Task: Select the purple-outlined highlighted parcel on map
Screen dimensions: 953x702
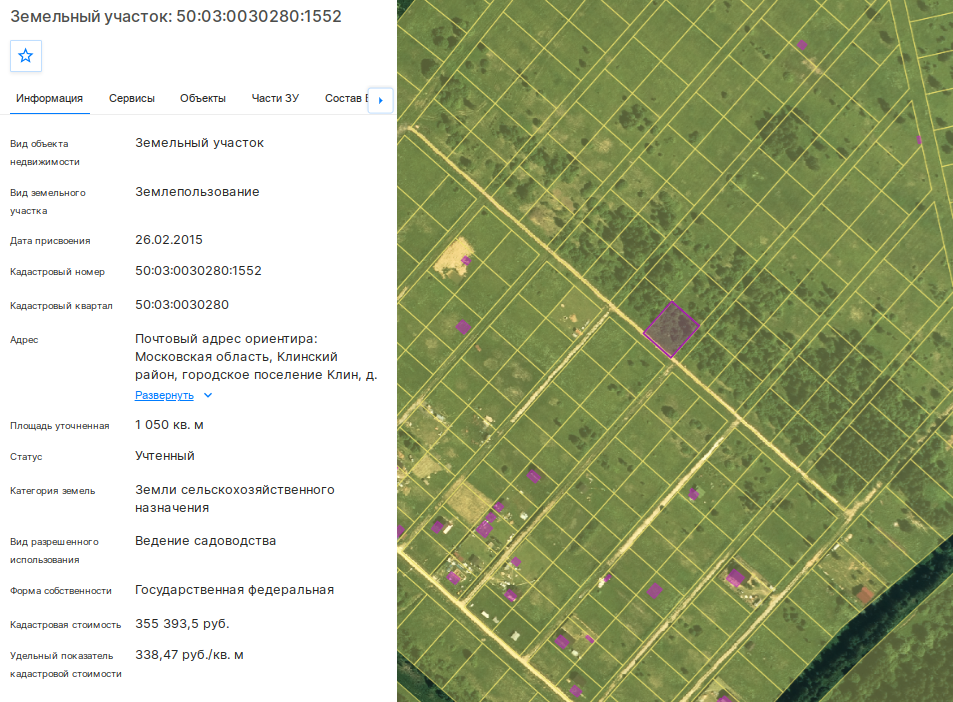Action: pyautogui.click(x=671, y=329)
